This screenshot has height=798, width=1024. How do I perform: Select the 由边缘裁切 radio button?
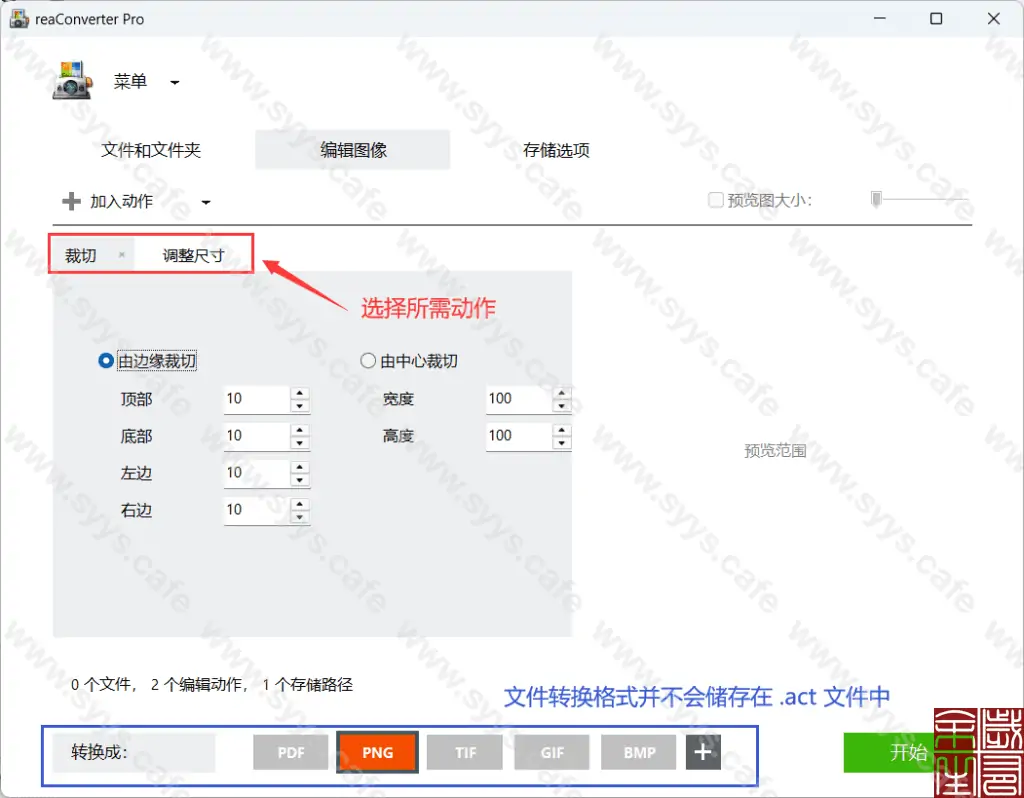pos(105,361)
